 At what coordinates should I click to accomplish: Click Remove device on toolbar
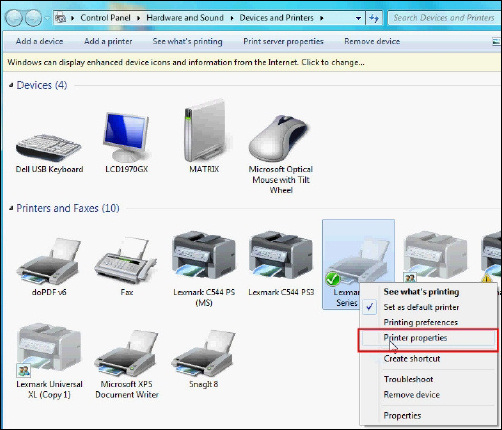(372, 41)
